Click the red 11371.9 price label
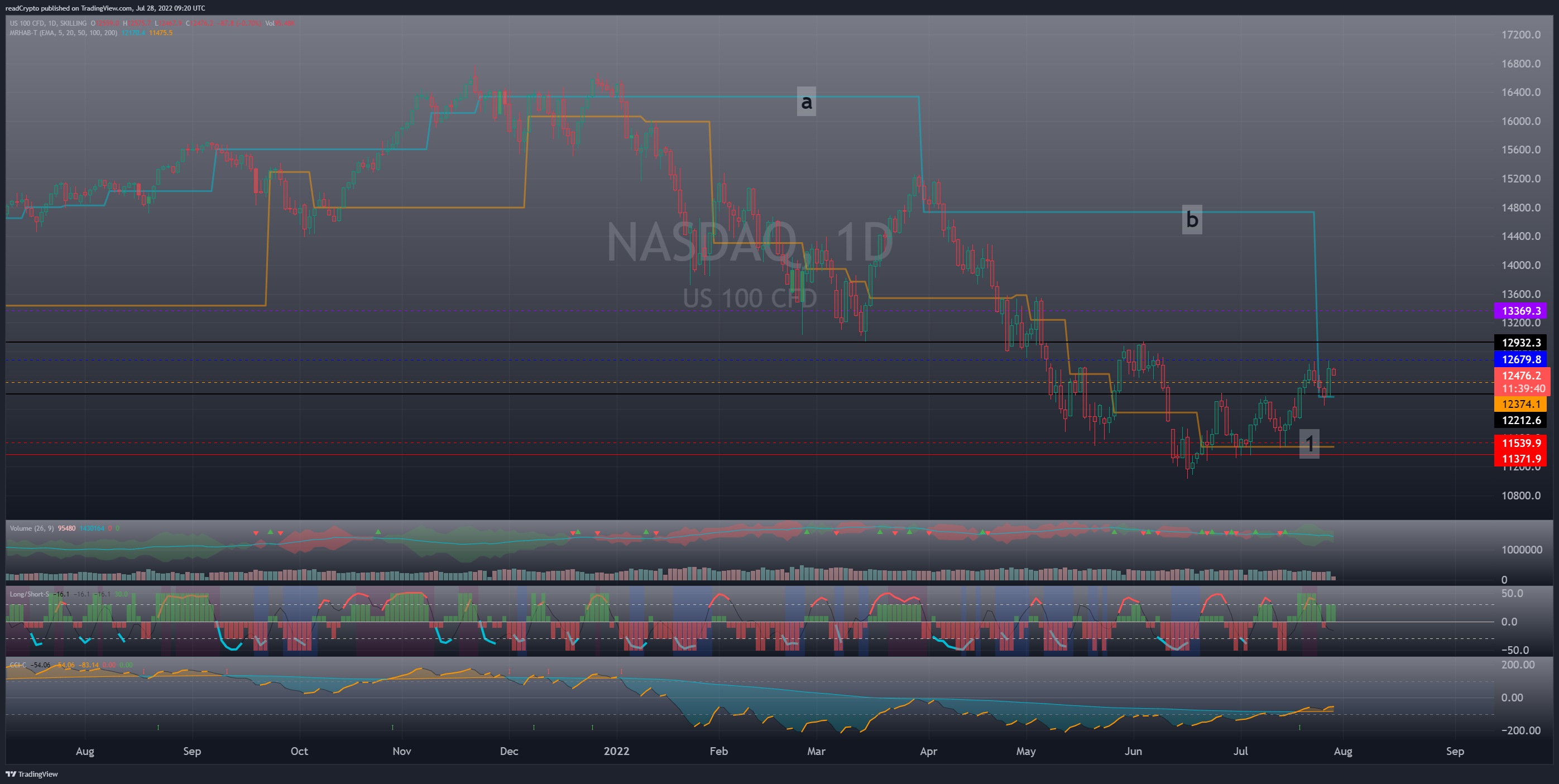This screenshot has height=784, width=1559. [x=1522, y=459]
